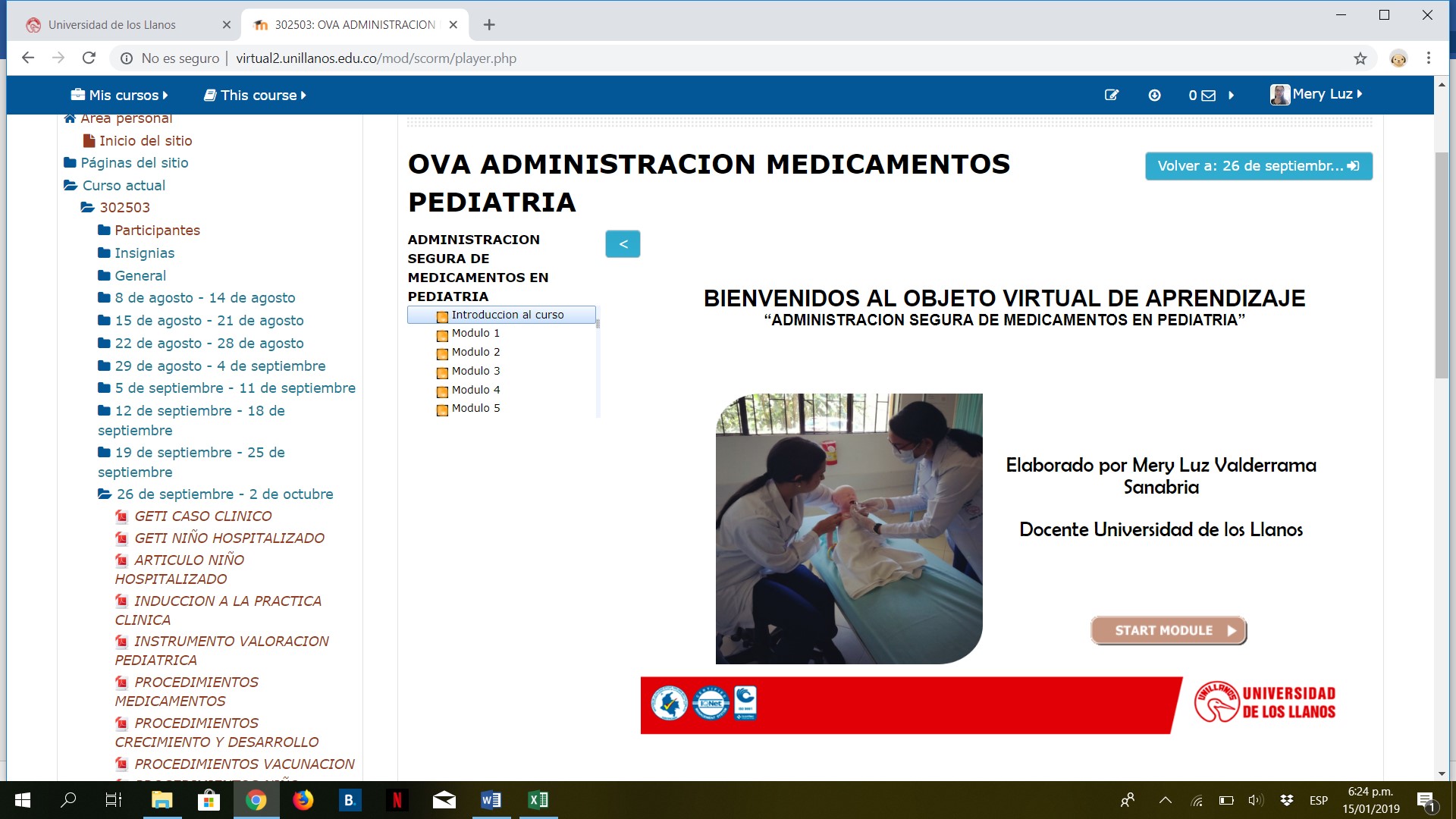Viewport: 1456px width, 819px height.
Task: Open Excel from the taskbar
Action: tap(538, 800)
